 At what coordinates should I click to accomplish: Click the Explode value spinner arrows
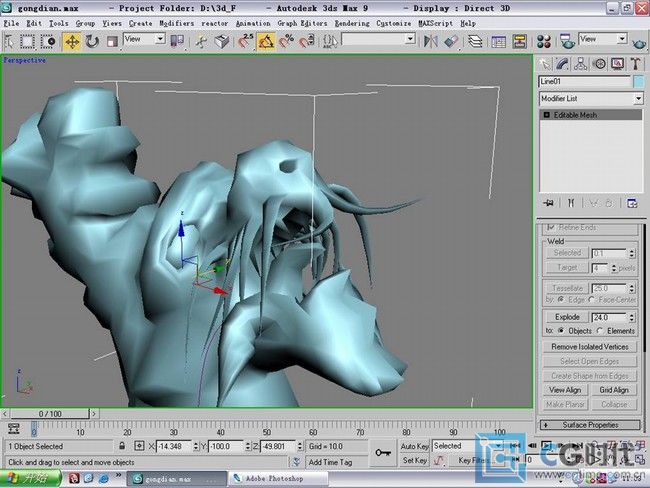tap(631, 318)
